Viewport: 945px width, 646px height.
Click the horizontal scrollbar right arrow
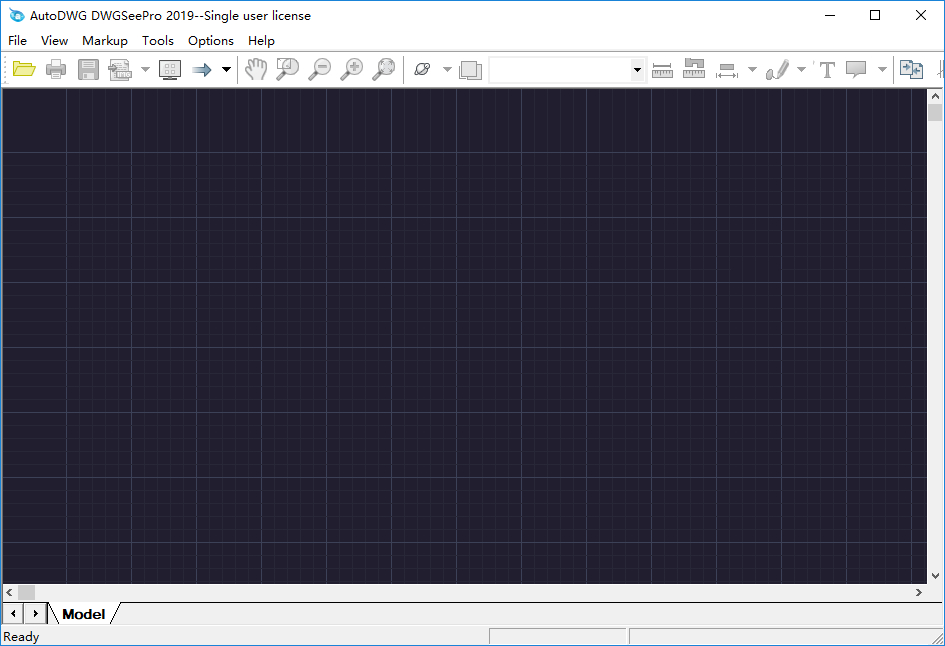point(918,592)
